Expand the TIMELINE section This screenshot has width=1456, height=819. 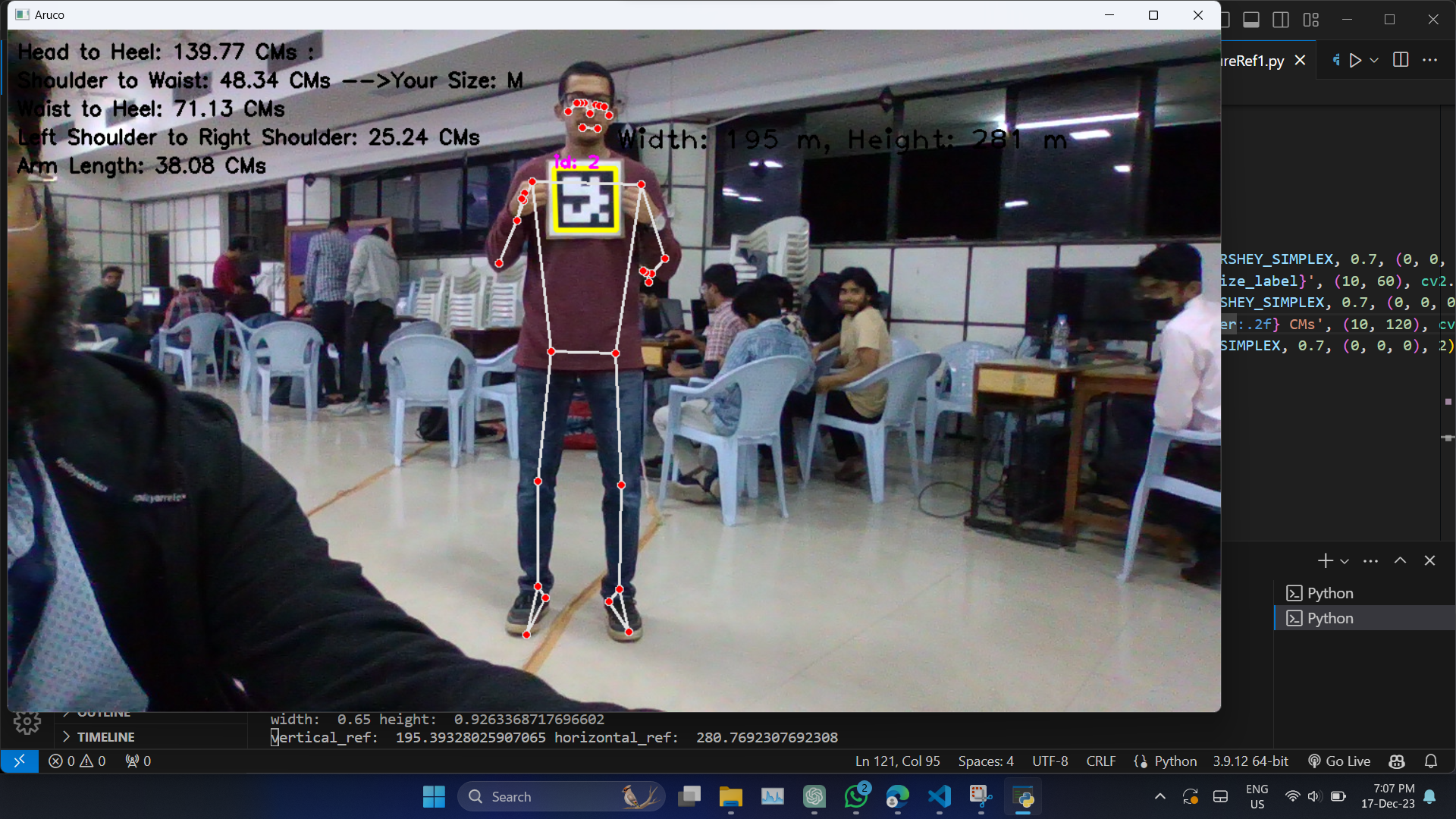point(105,737)
